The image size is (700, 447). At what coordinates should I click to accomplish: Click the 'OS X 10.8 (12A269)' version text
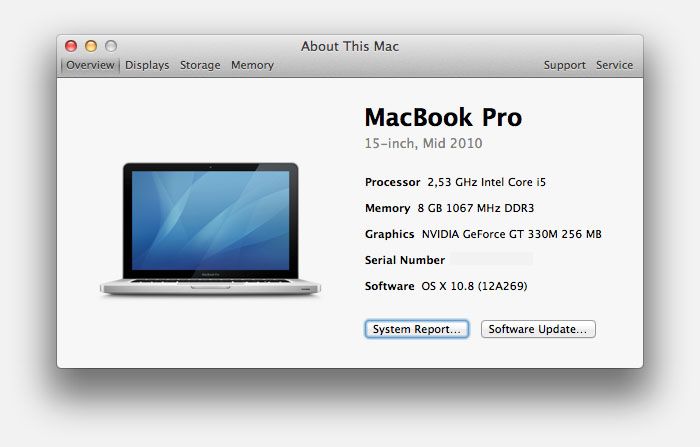coord(474,286)
